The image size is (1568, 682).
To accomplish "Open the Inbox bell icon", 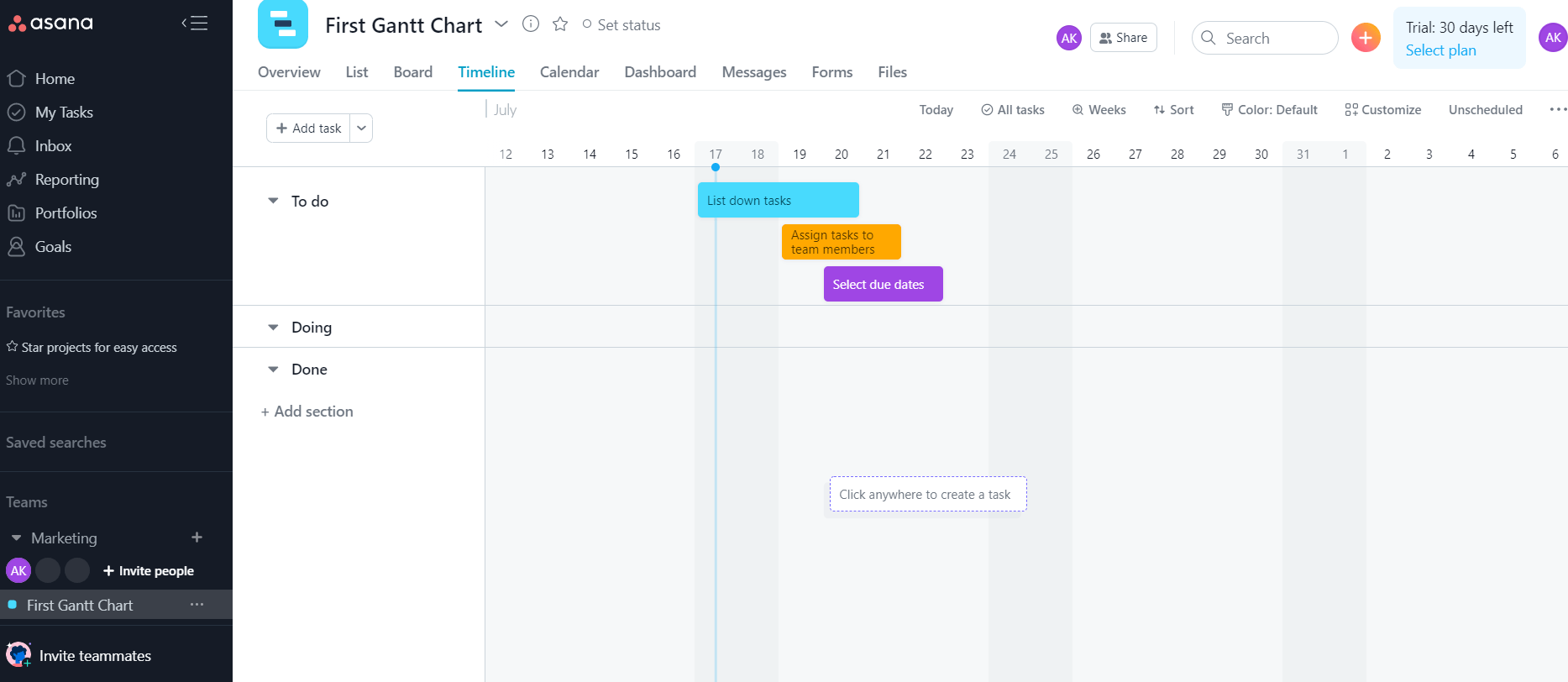I will pos(16,146).
